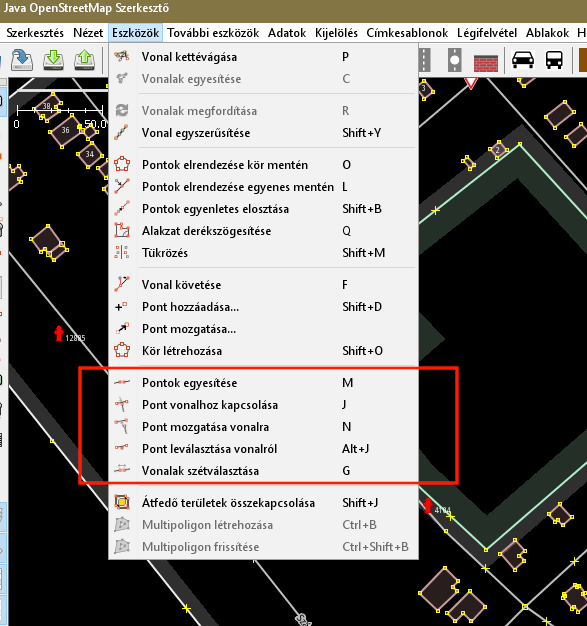Choose Alakzat derékszögesítése entry
This screenshot has height=626, width=587.
point(264,230)
